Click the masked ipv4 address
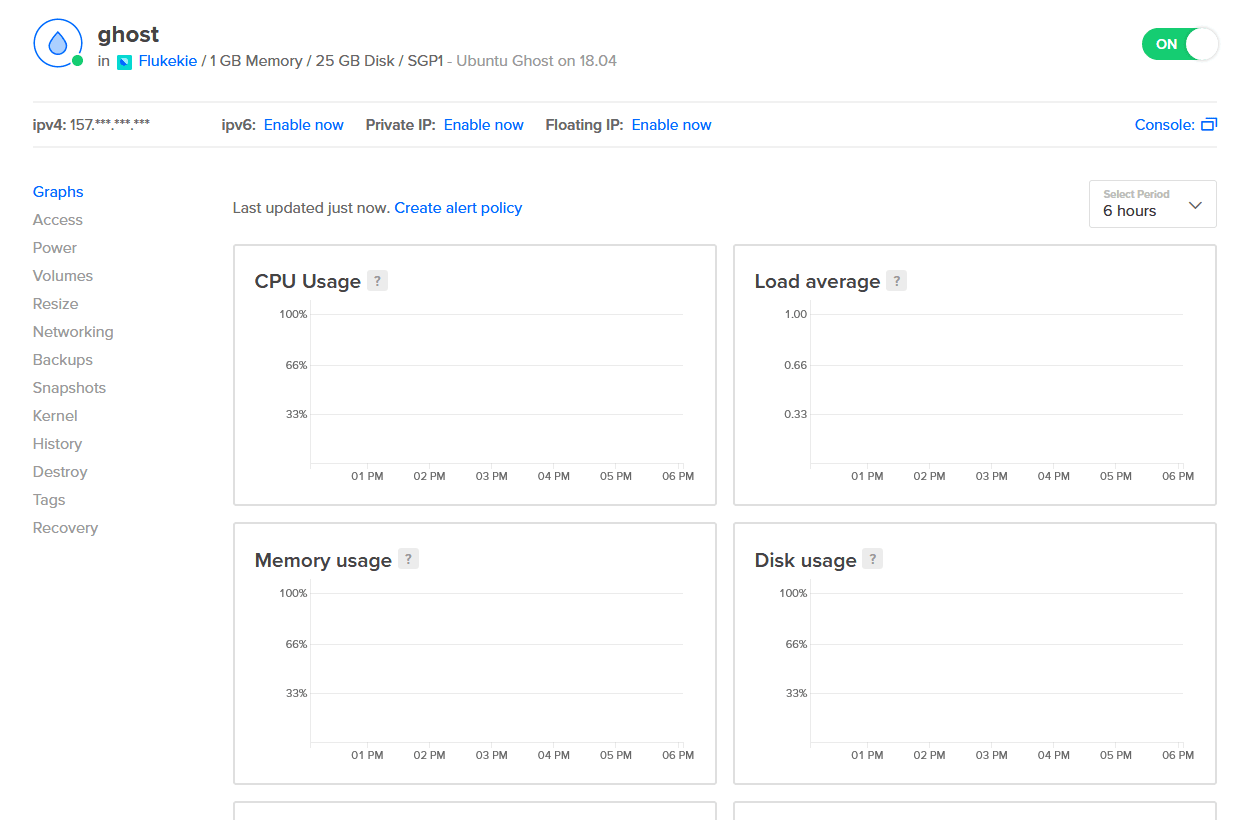The width and height of the screenshot is (1248, 820). (x=110, y=125)
